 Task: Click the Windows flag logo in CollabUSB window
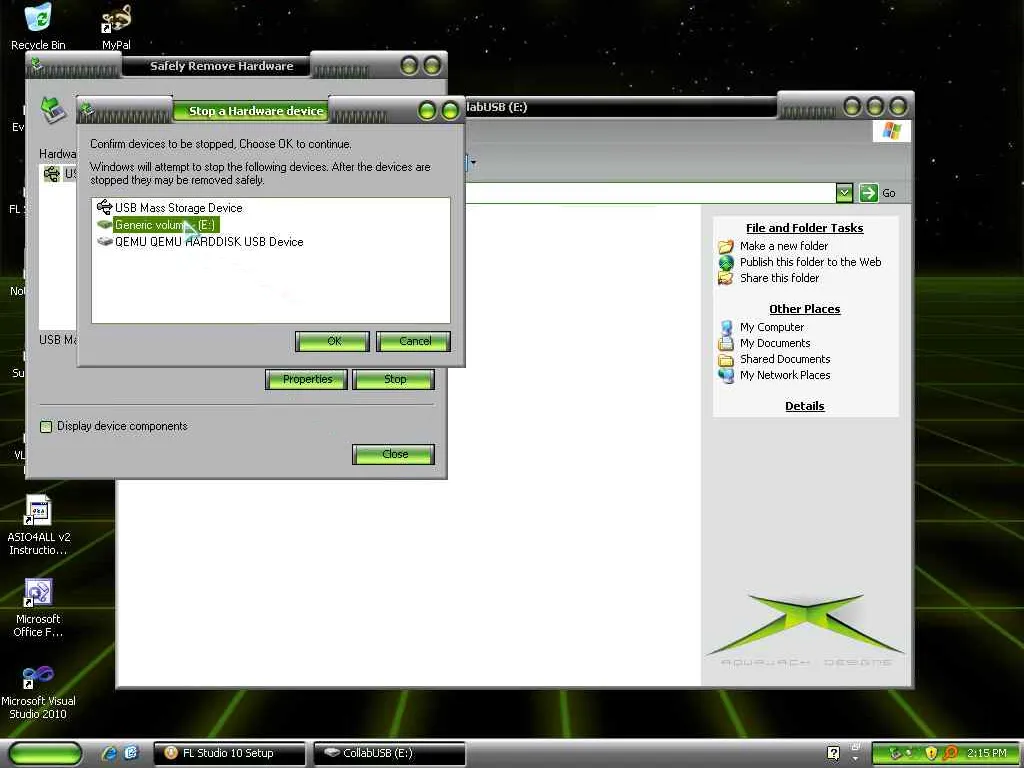click(x=891, y=131)
